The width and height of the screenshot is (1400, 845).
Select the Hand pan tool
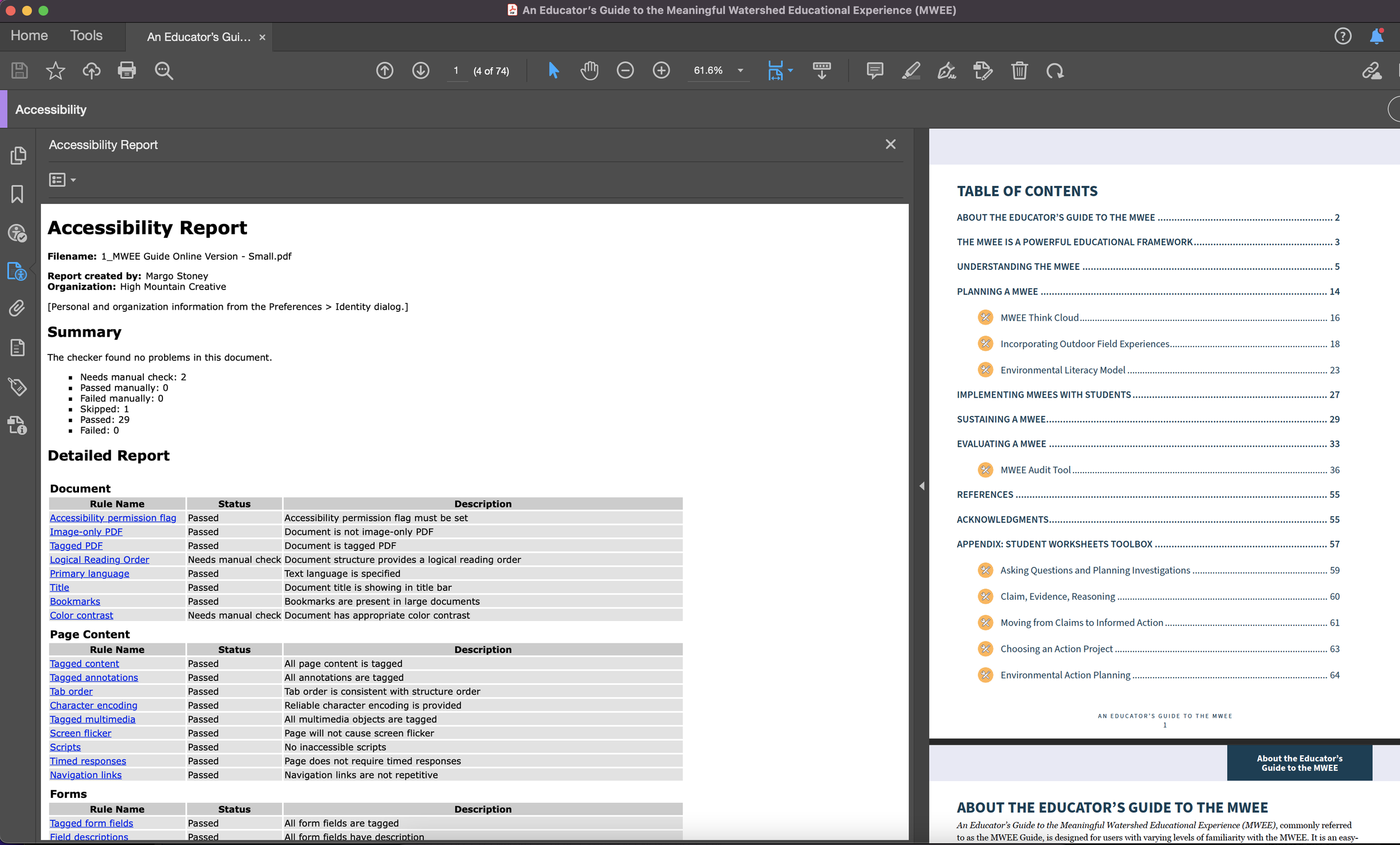click(589, 71)
